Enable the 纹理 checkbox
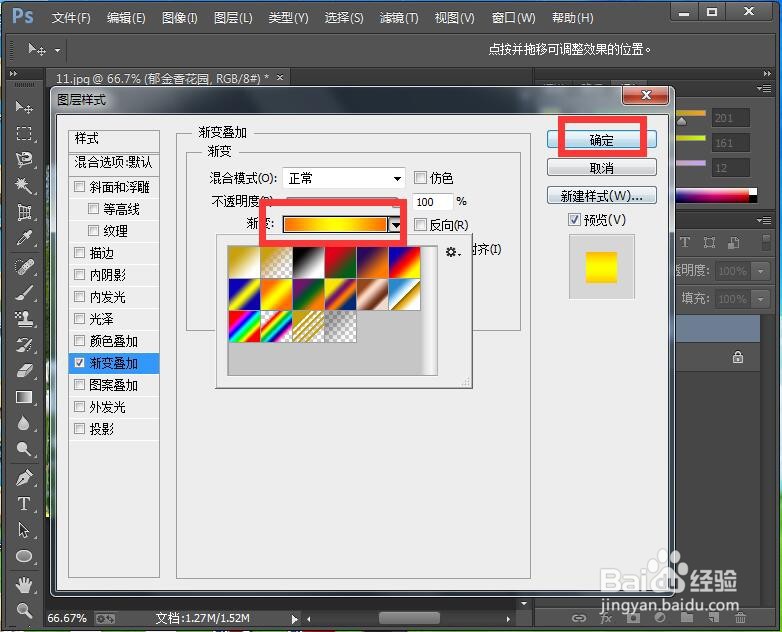782x632 pixels. pos(93,230)
